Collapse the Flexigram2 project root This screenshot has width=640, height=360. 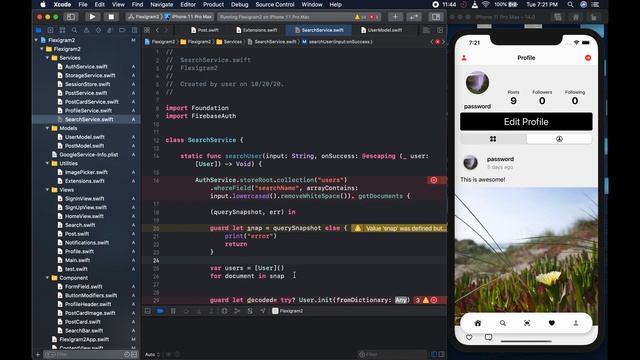[36, 40]
